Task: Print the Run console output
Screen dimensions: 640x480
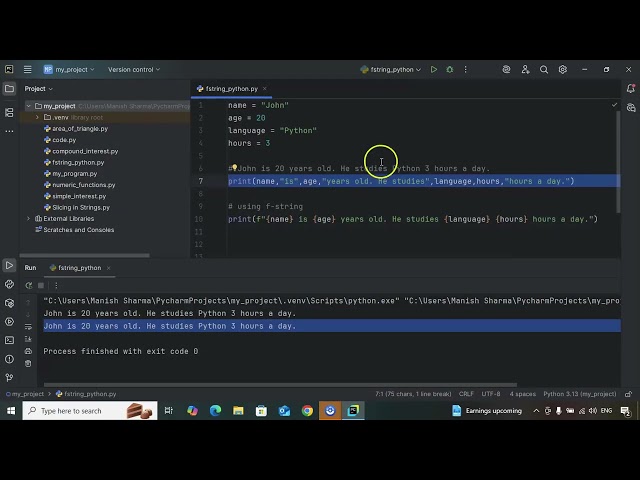Action: point(28,351)
